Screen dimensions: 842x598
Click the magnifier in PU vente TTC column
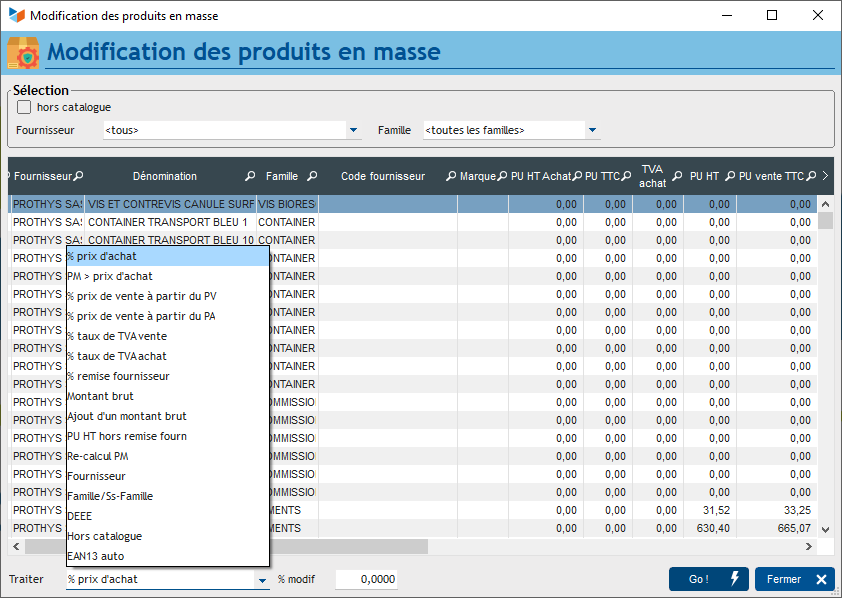tap(811, 176)
